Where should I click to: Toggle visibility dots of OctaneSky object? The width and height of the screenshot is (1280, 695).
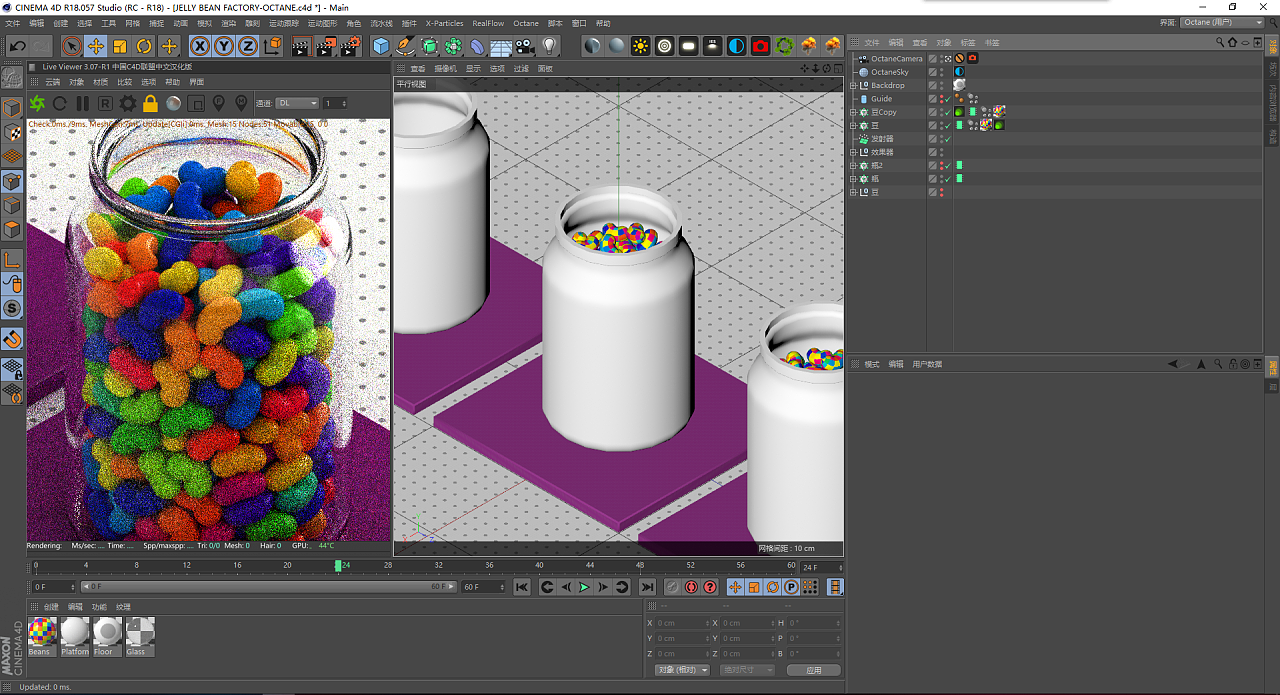tap(941, 72)
